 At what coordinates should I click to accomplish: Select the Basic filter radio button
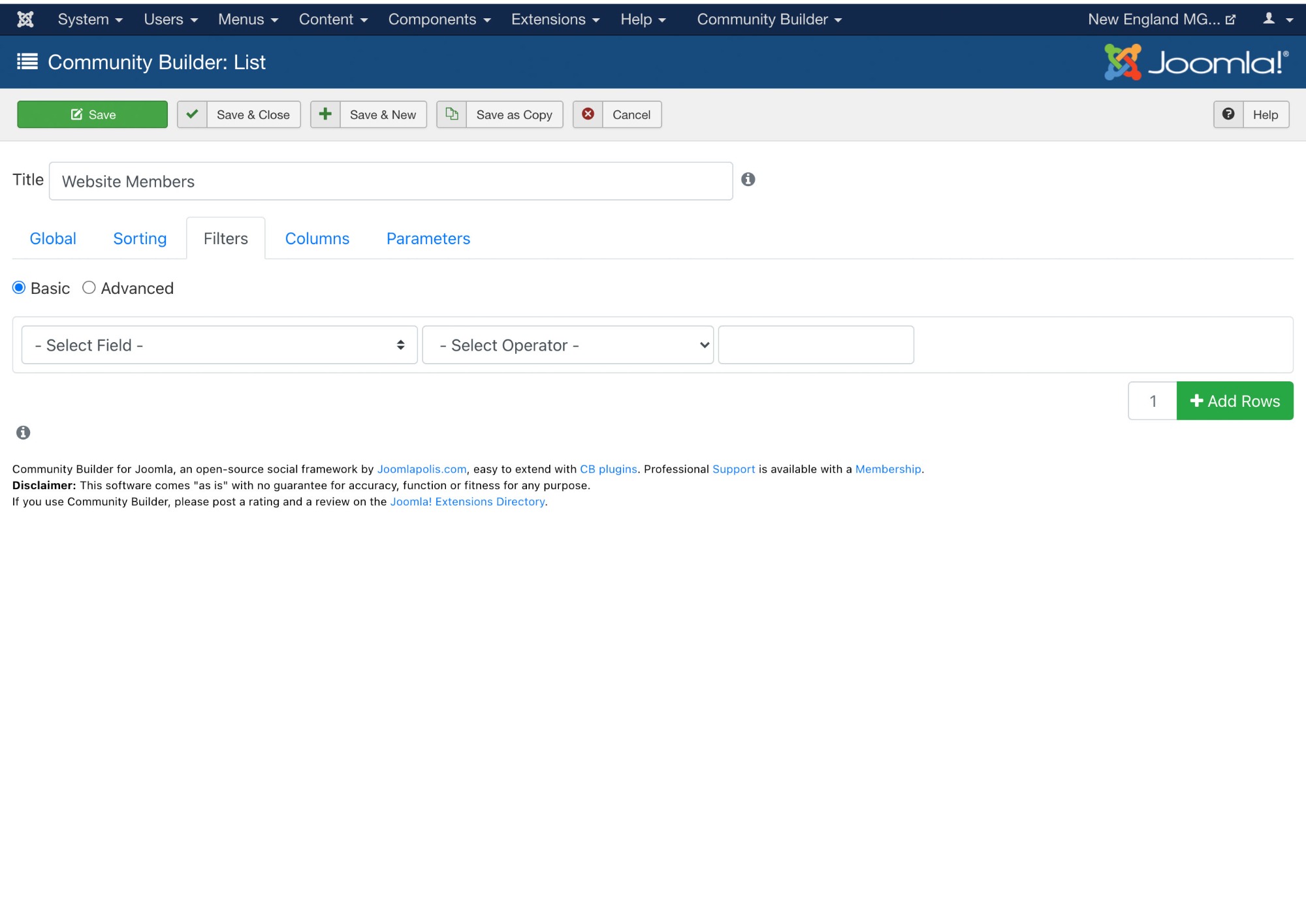pos(19,288)
